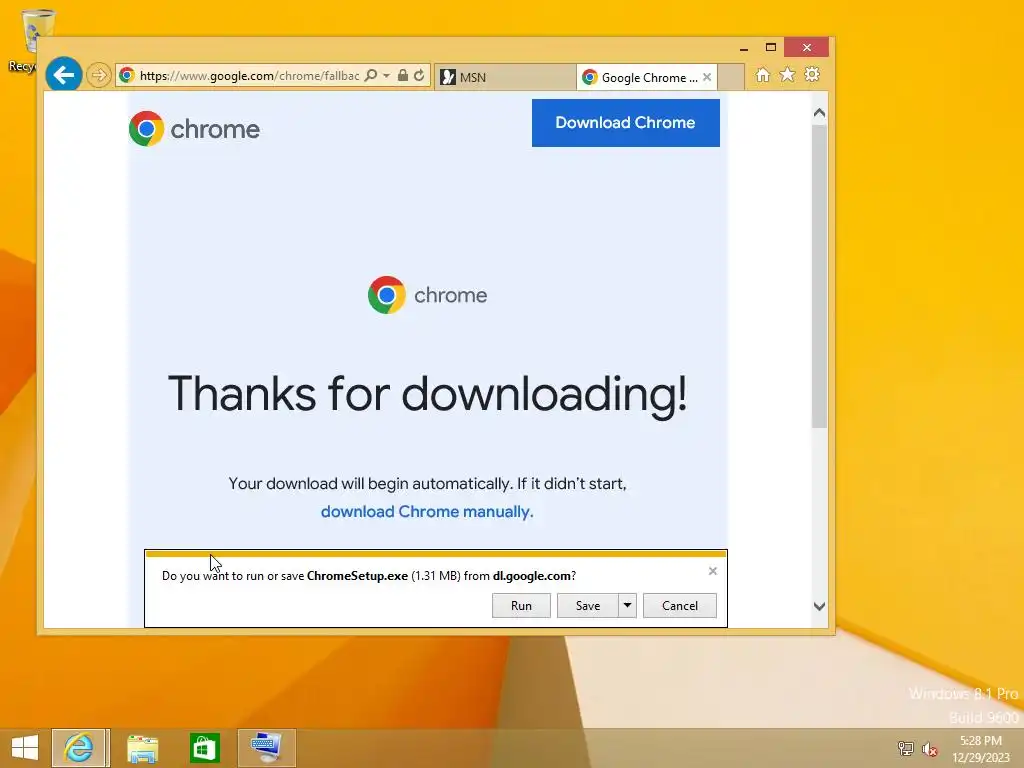Expand the Save options dropdown arrow

pyautogui.click(x=627, y=605)
